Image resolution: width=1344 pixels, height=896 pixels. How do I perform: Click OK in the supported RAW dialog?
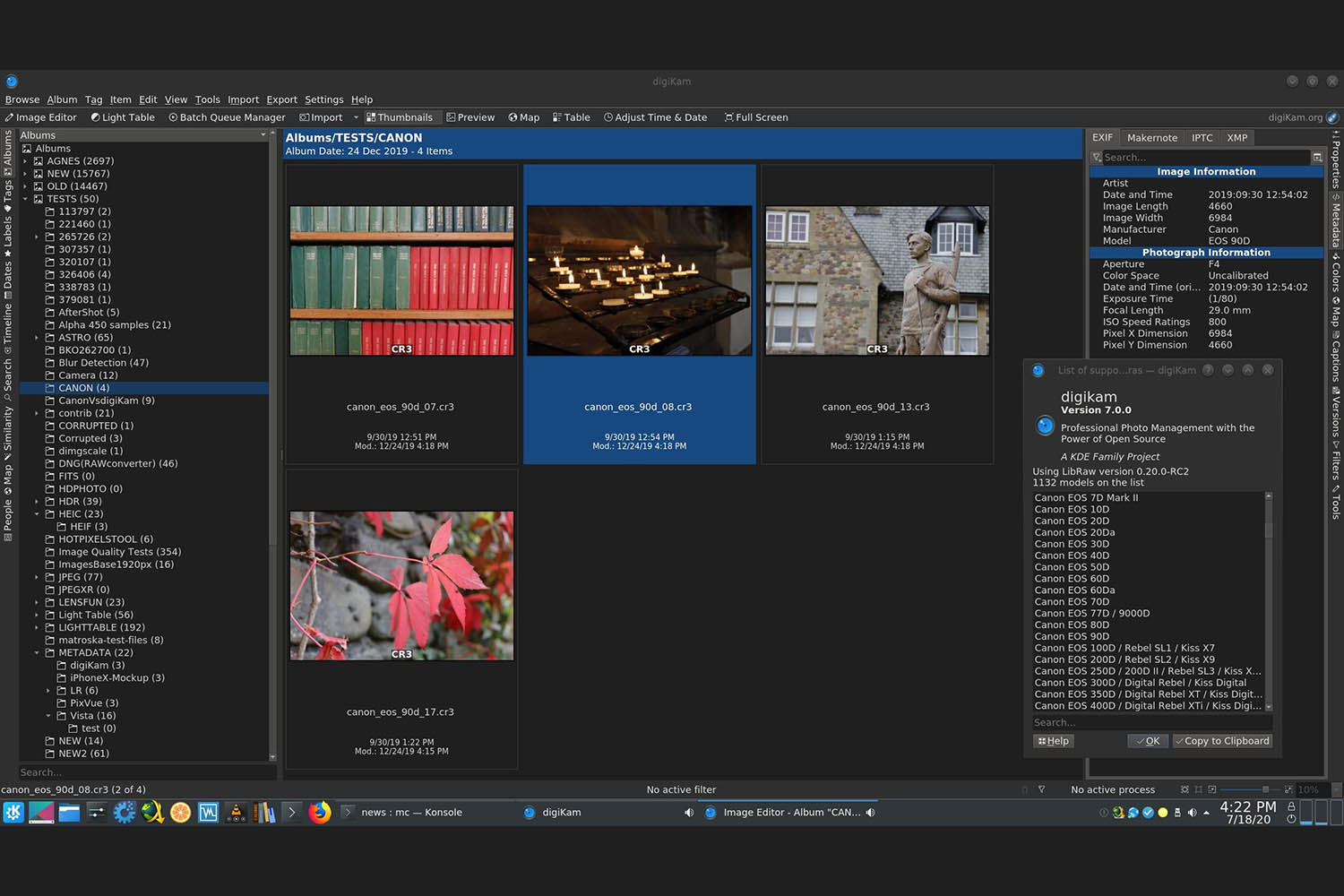point(1148,741)
